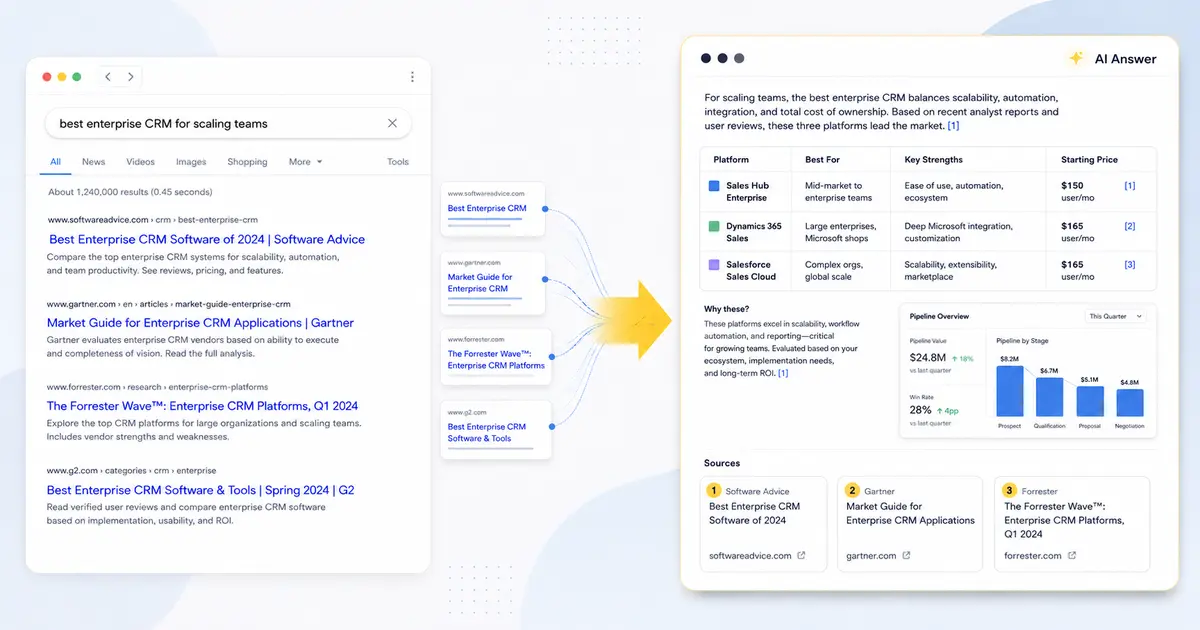This screenshot has height=630, width=1200.
Task: Click source number 1 badge
Action: [x=714, y=490]
